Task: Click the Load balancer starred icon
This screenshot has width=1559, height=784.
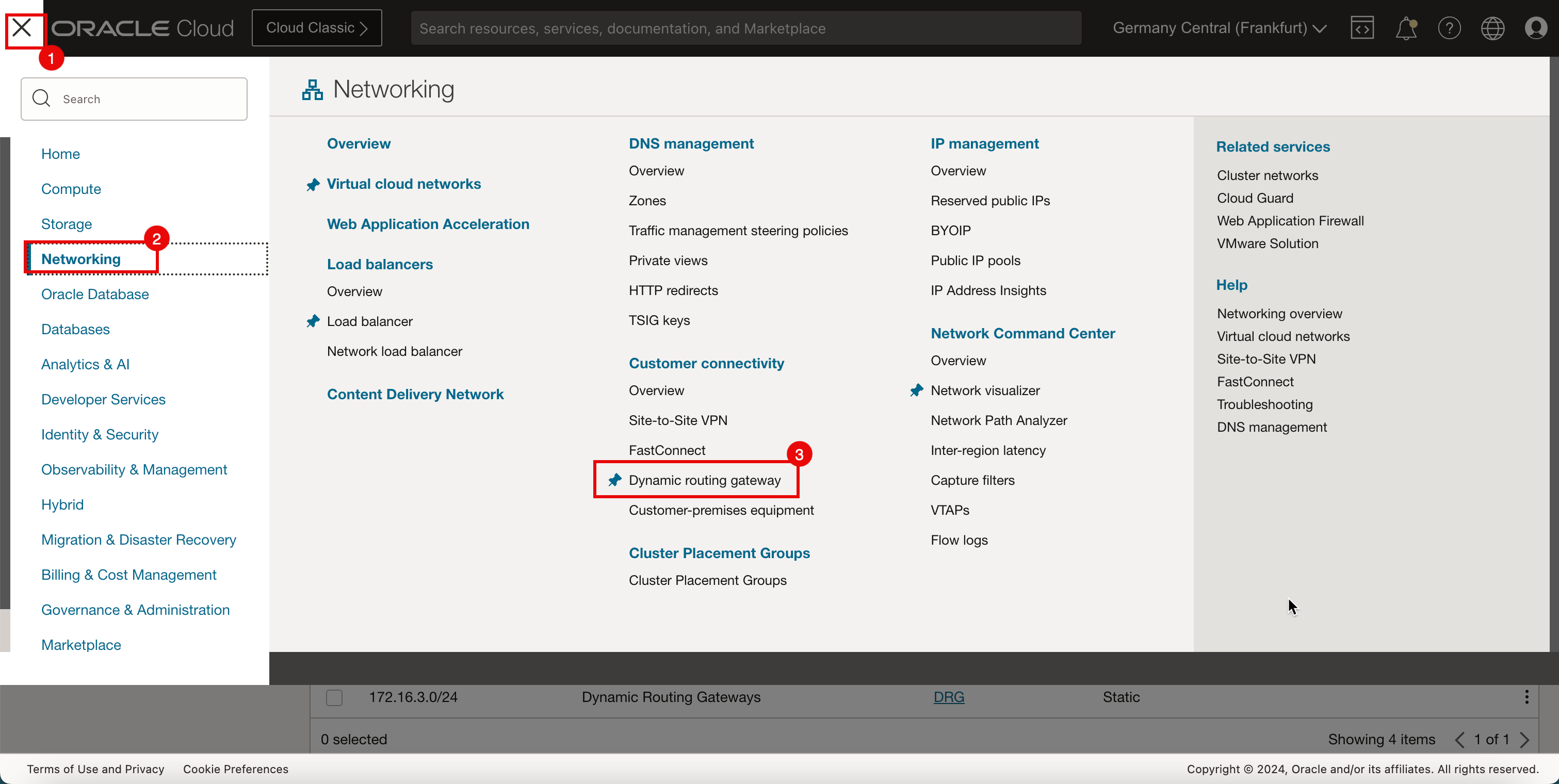Action: click(313, 320)
